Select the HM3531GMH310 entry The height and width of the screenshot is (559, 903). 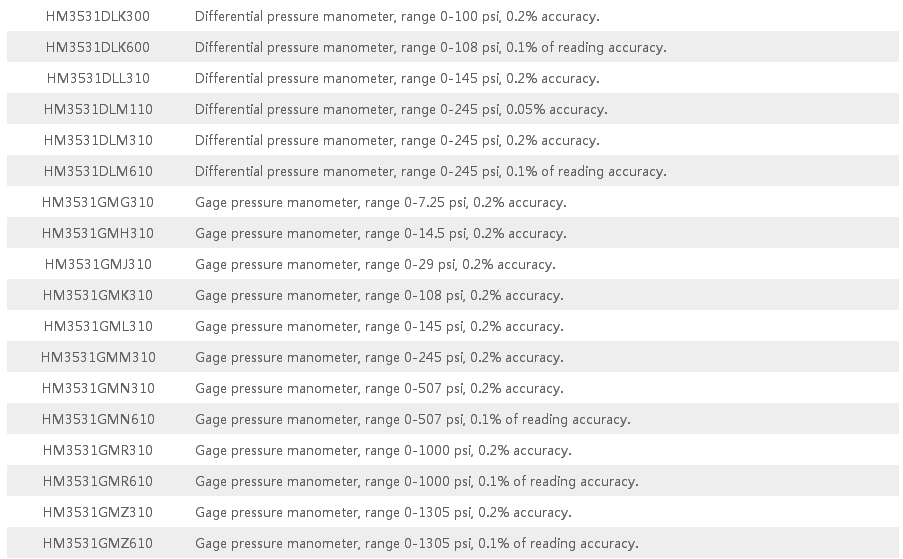tap(98, 234)
